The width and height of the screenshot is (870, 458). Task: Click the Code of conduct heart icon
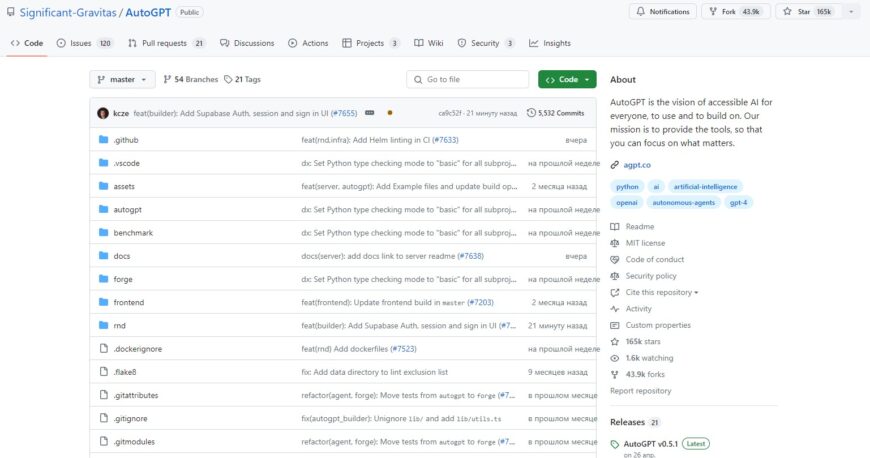pos(615,259)
